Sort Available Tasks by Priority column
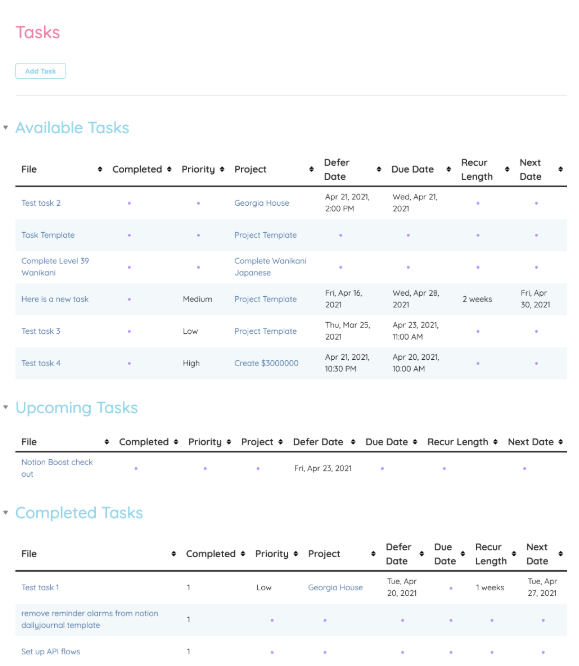 click(x=222, y=169)
